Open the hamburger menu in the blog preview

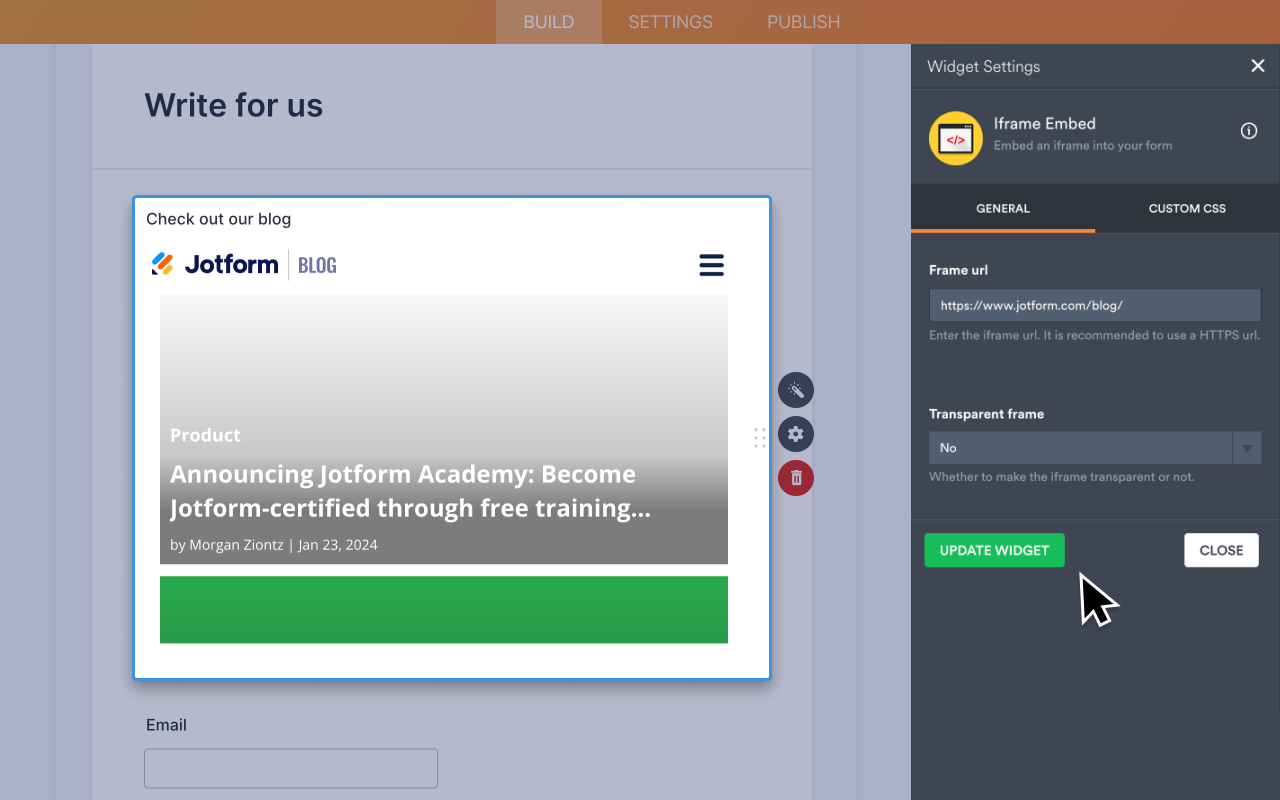click(711, 265)
